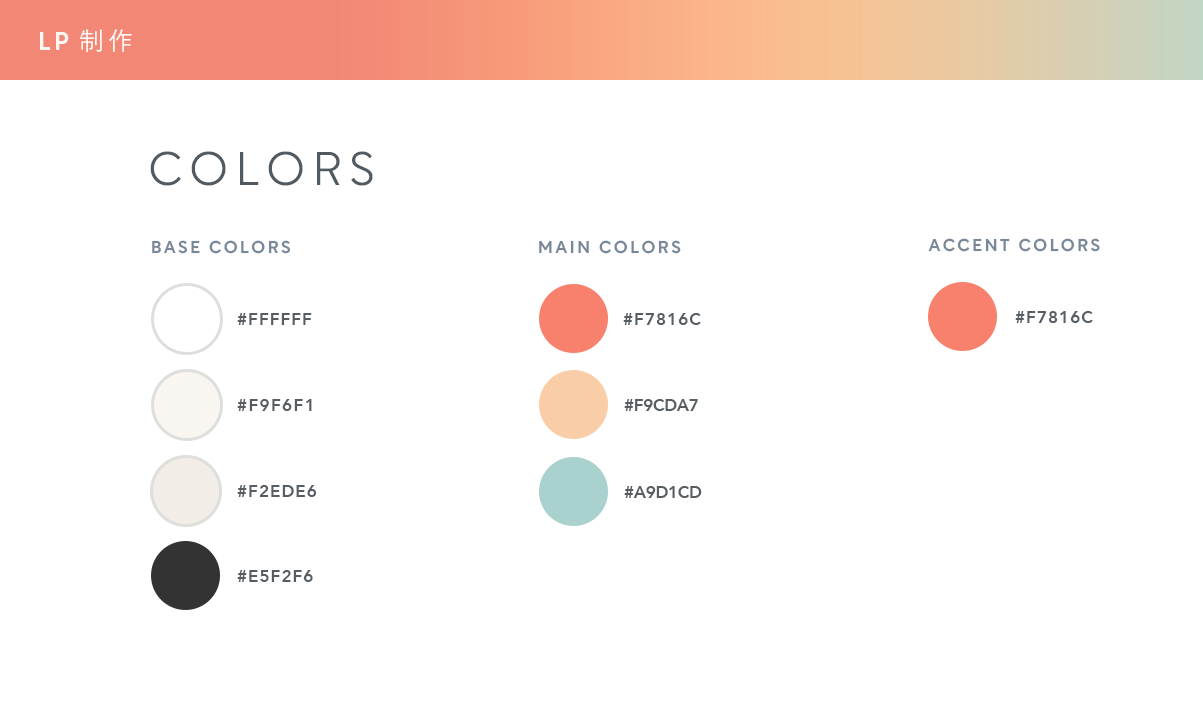This screenshot has width=1203, height=713.
Task: Choose the peach #F9CDA7 swatch circle
Action: (573, 405)
